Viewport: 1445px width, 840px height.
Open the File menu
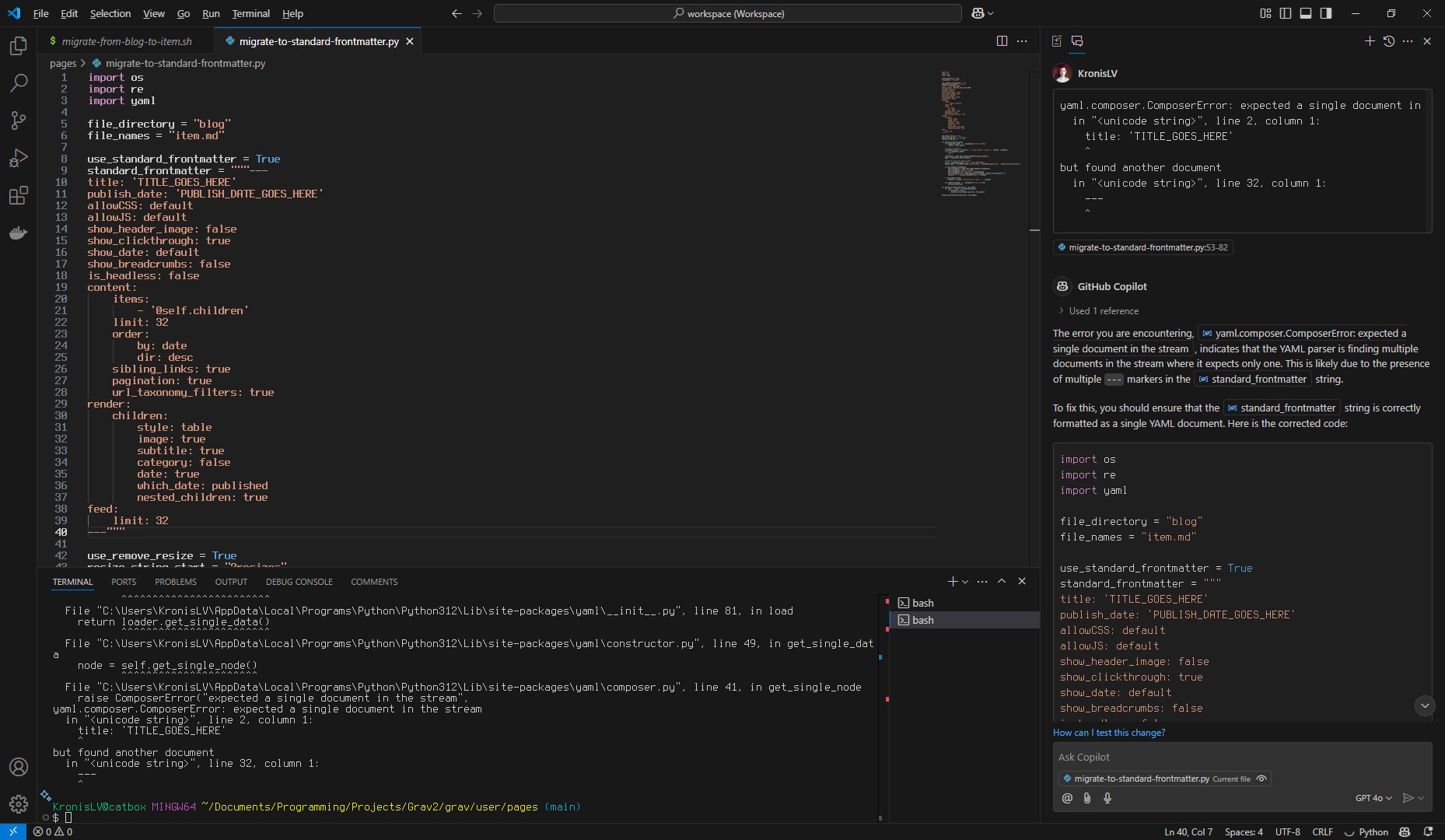click(x=40, y=13)
